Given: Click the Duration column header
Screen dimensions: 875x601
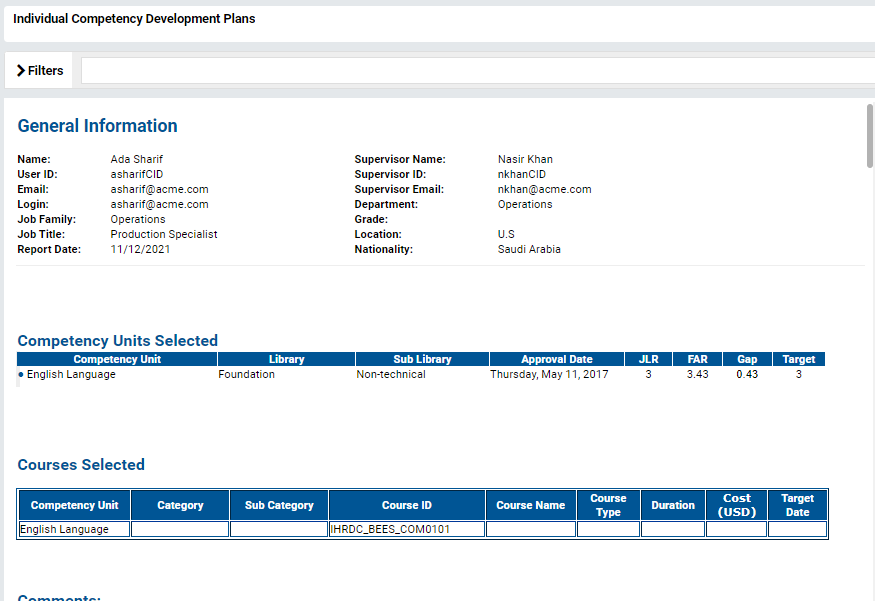Looking at the screenshot, I should click(x=673, y=505).
